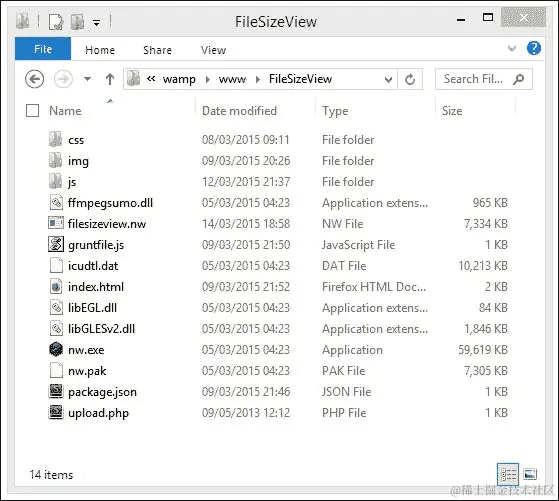Navigate to www in the address breadcrumb
This screenshot has width=559, height=501.
tap(232, 79)
